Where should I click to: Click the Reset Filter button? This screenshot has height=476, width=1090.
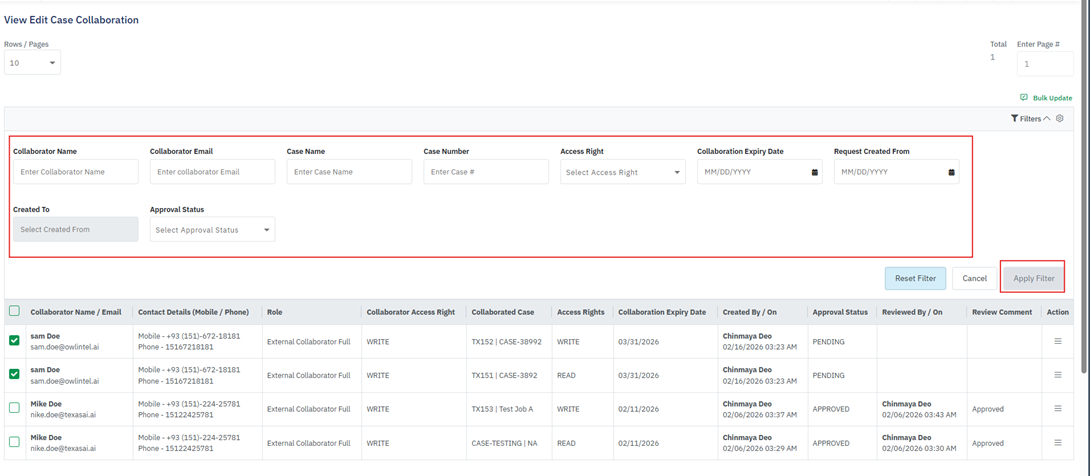pyautogui.click(x=915, y=278)
